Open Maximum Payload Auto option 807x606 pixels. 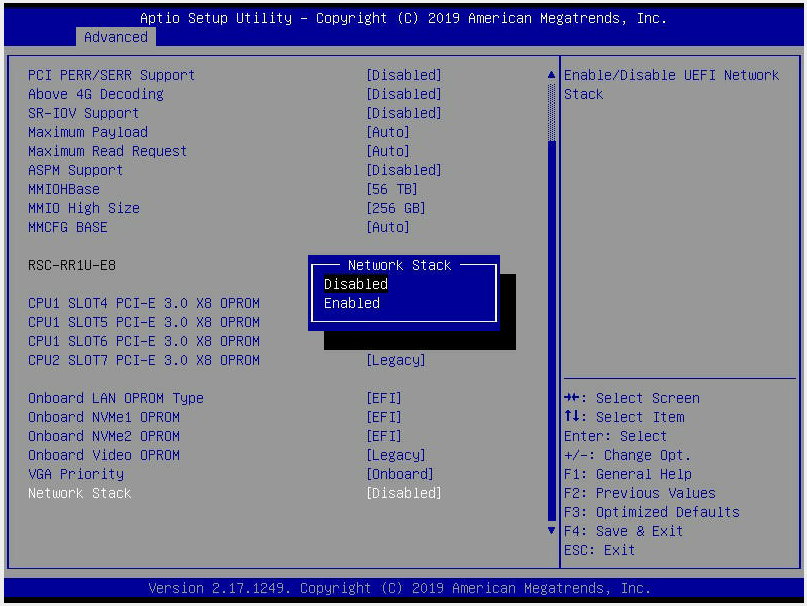(x=388, y=132)
